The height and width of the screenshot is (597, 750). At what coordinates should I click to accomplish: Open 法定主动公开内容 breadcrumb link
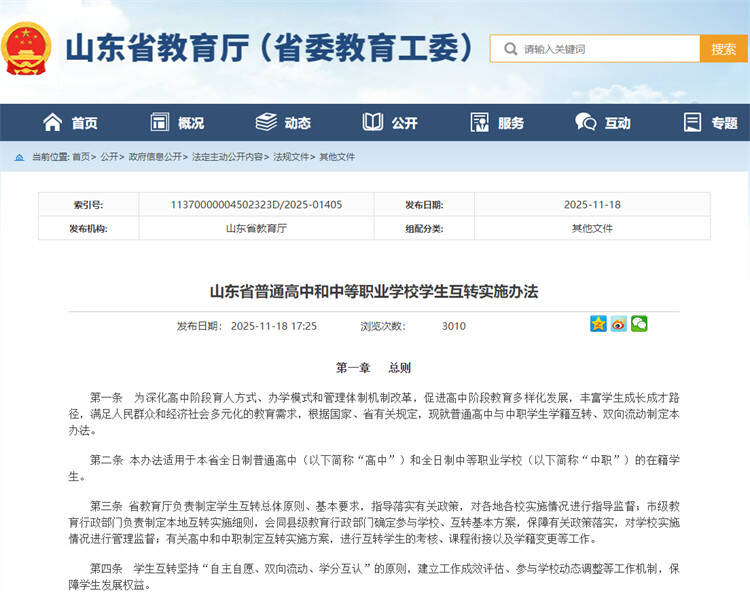[227, 157]
